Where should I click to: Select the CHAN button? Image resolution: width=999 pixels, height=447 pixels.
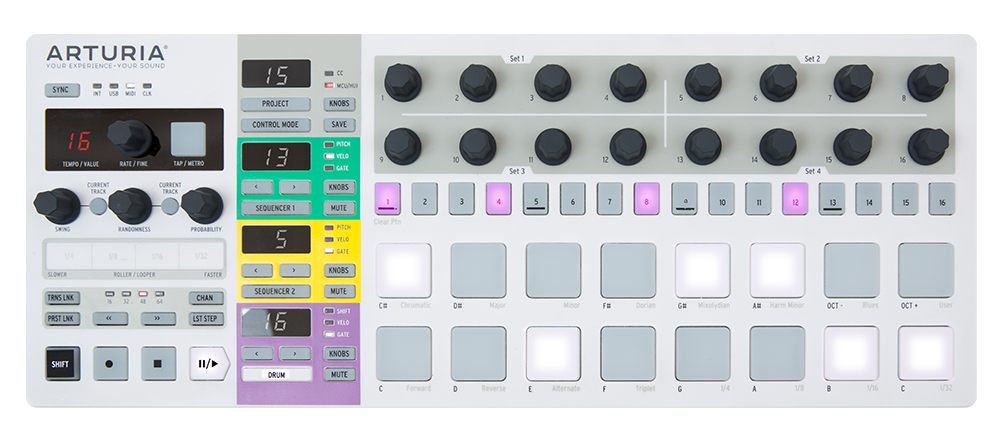[205, 298]
